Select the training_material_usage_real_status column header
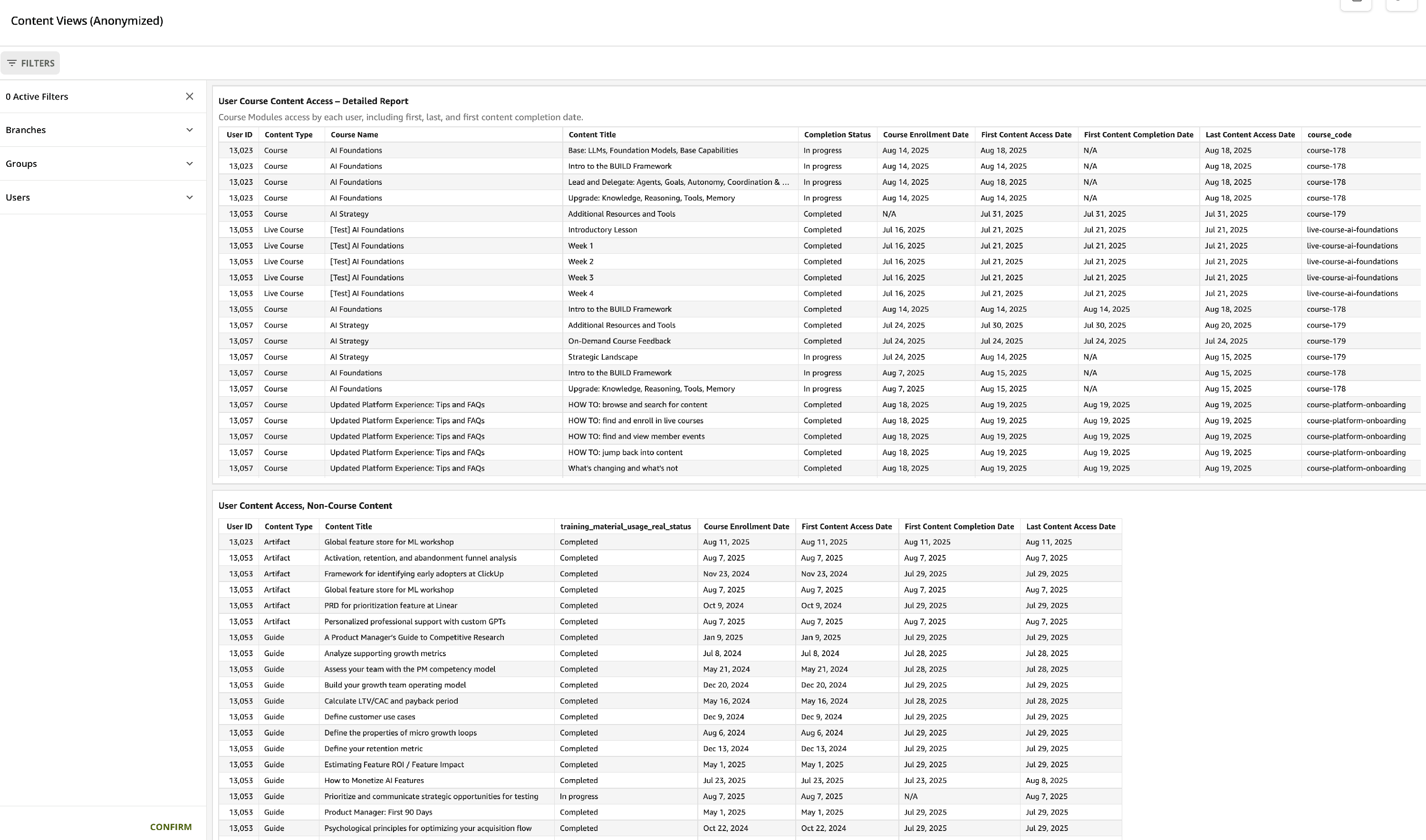This screenshot has width=1426, height=840. [625, 526]
